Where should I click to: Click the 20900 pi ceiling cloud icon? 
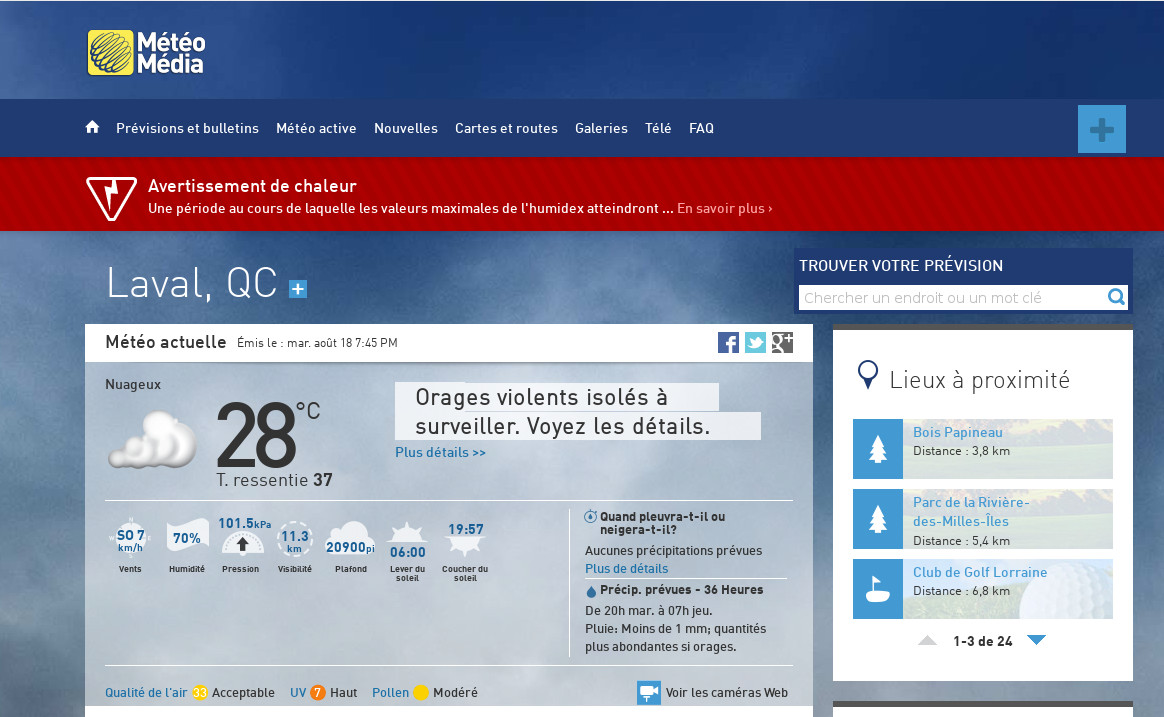350,540
